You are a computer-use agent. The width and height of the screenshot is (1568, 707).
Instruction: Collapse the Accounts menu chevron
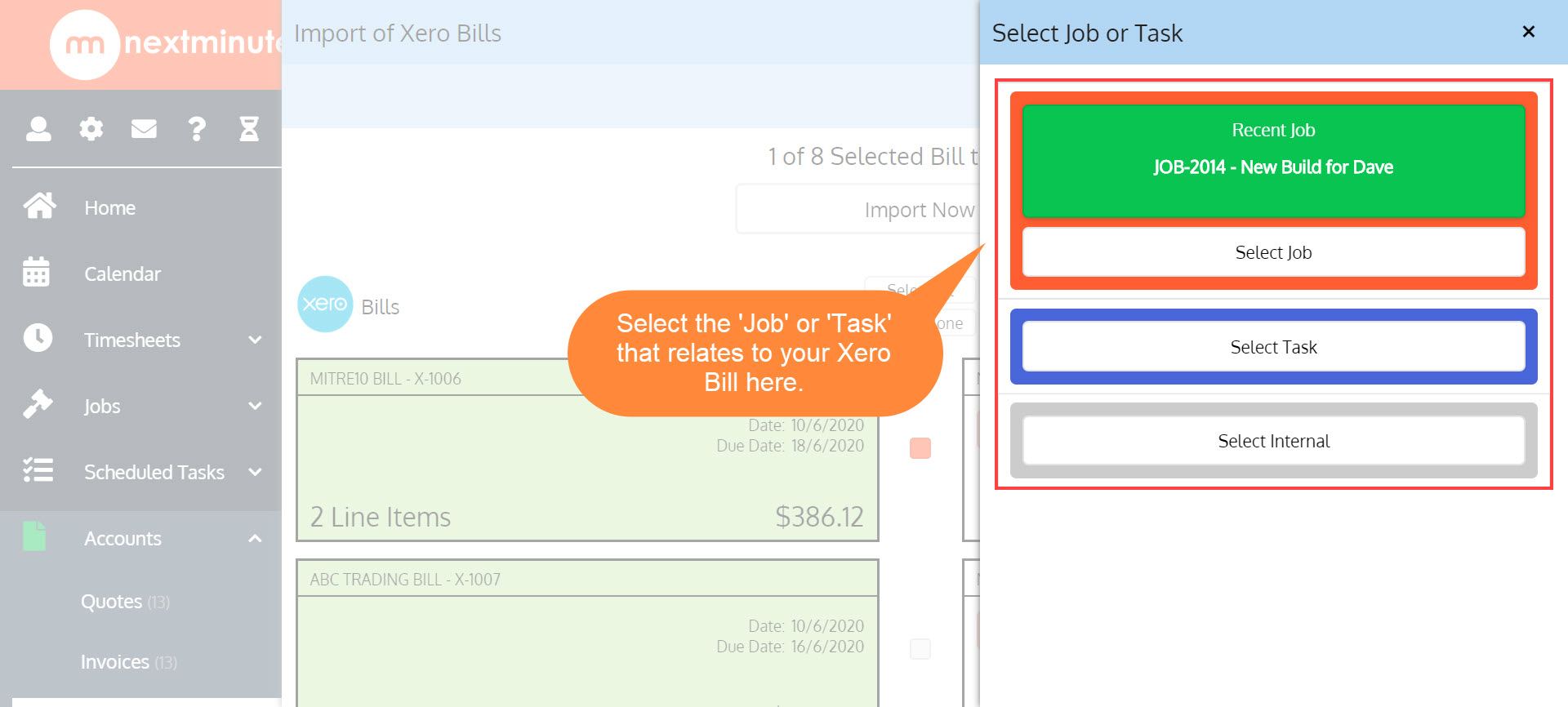[x=255, y=538]
